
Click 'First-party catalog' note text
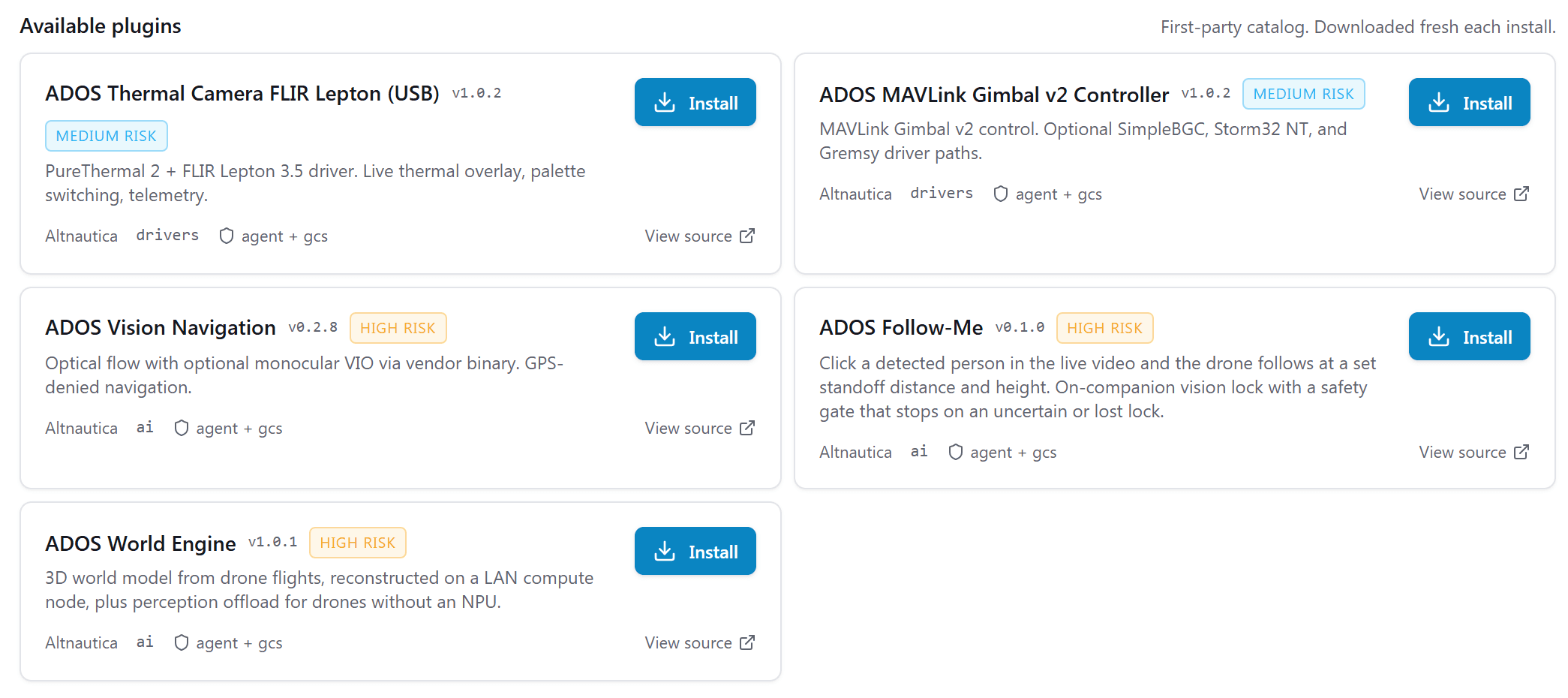[1358, 27]
